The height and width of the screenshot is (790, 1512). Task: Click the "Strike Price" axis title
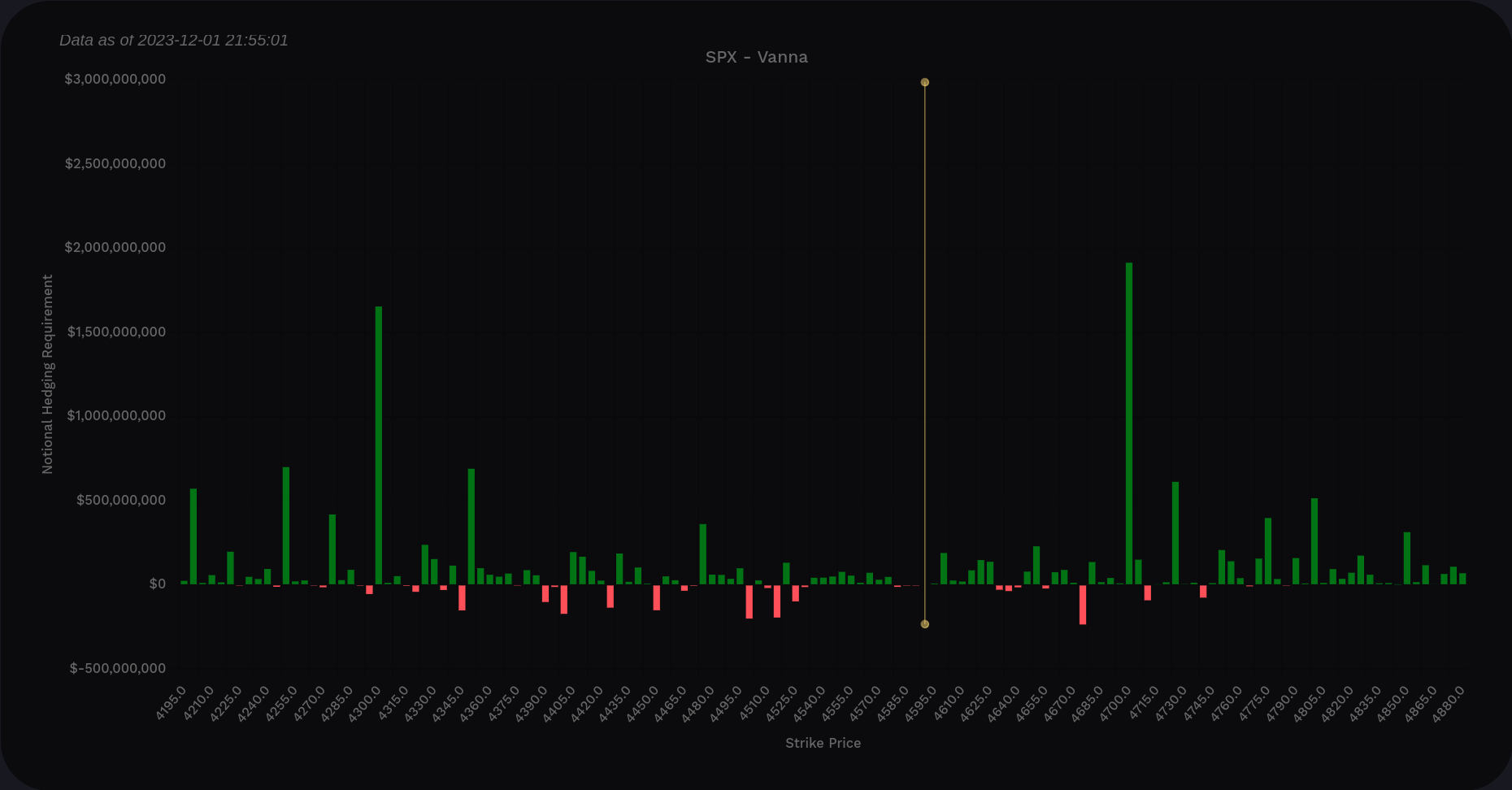click(x=823, y=743)
